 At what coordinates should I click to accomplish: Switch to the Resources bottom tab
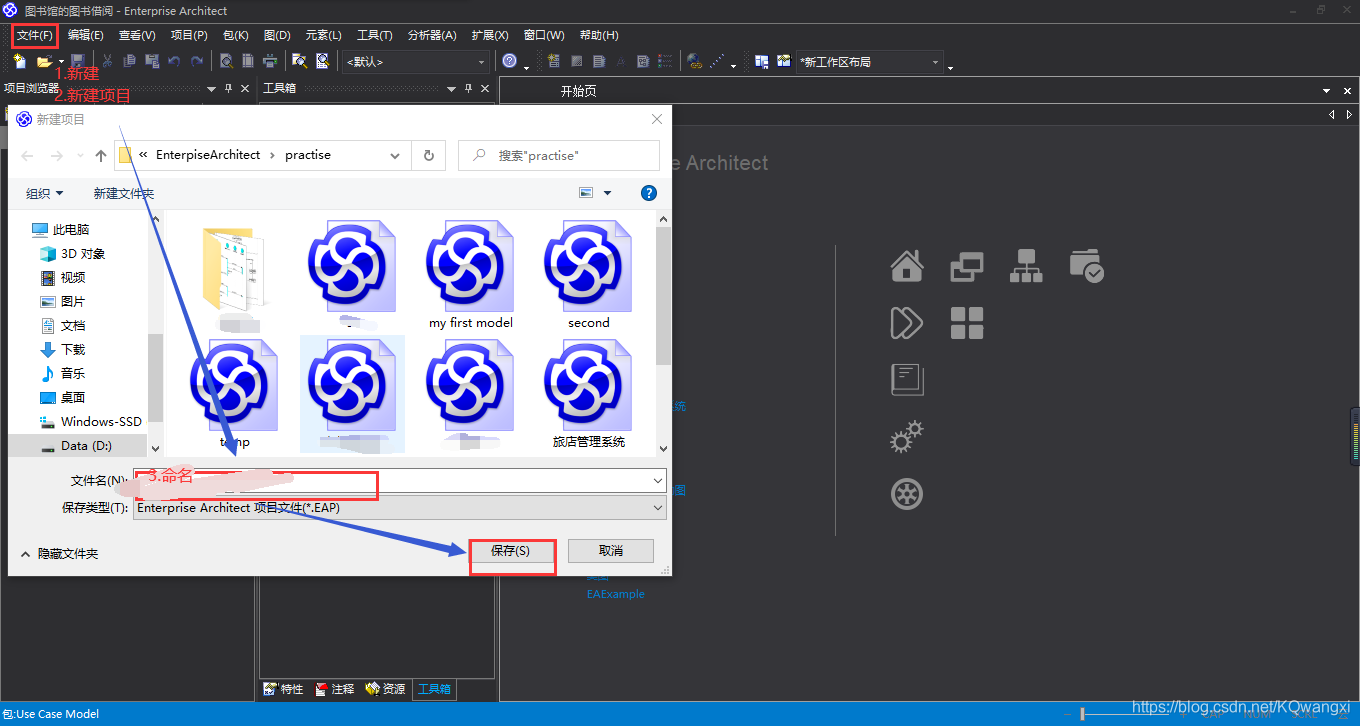[385, 689]
